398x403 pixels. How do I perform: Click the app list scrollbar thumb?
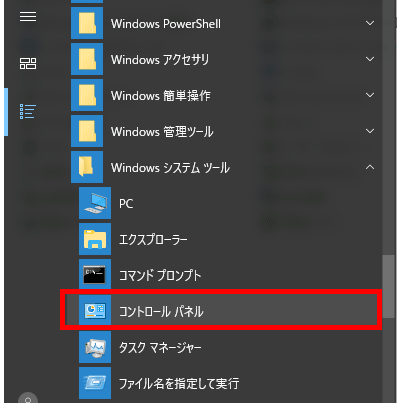click(x=388, y=287)
